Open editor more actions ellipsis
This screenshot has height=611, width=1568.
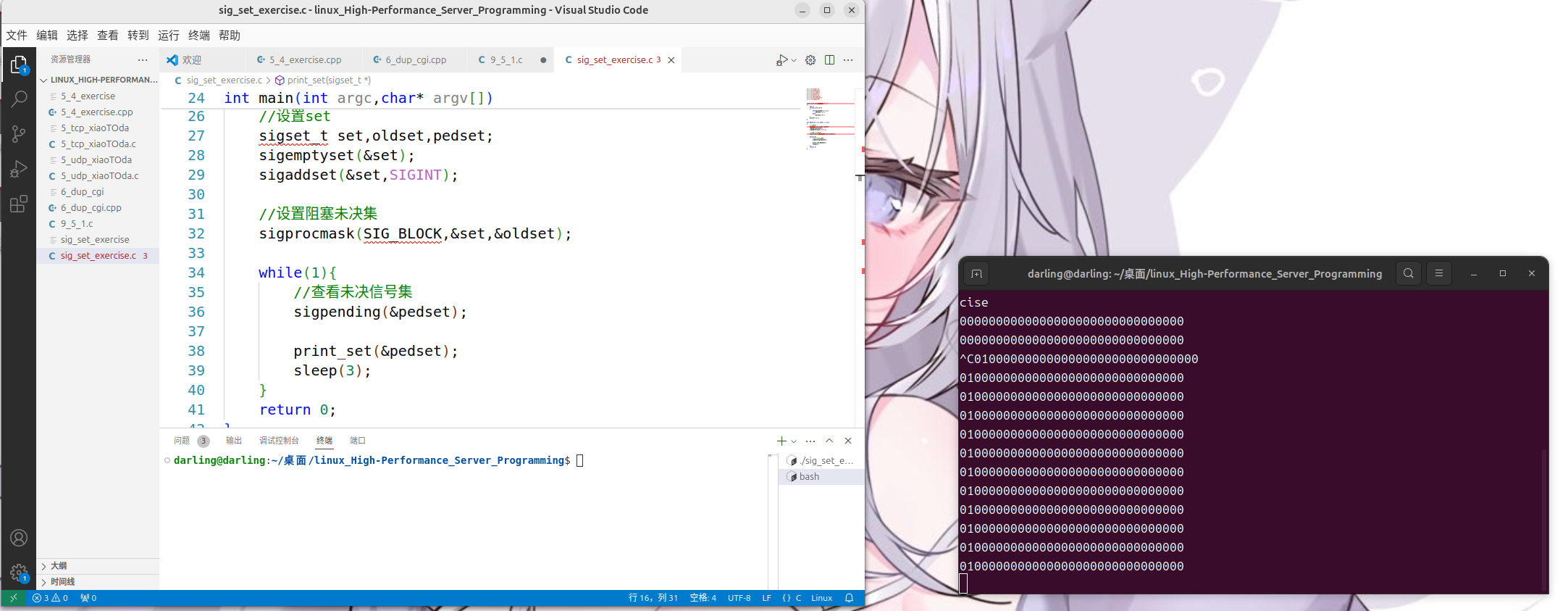[x=848, y=60]
